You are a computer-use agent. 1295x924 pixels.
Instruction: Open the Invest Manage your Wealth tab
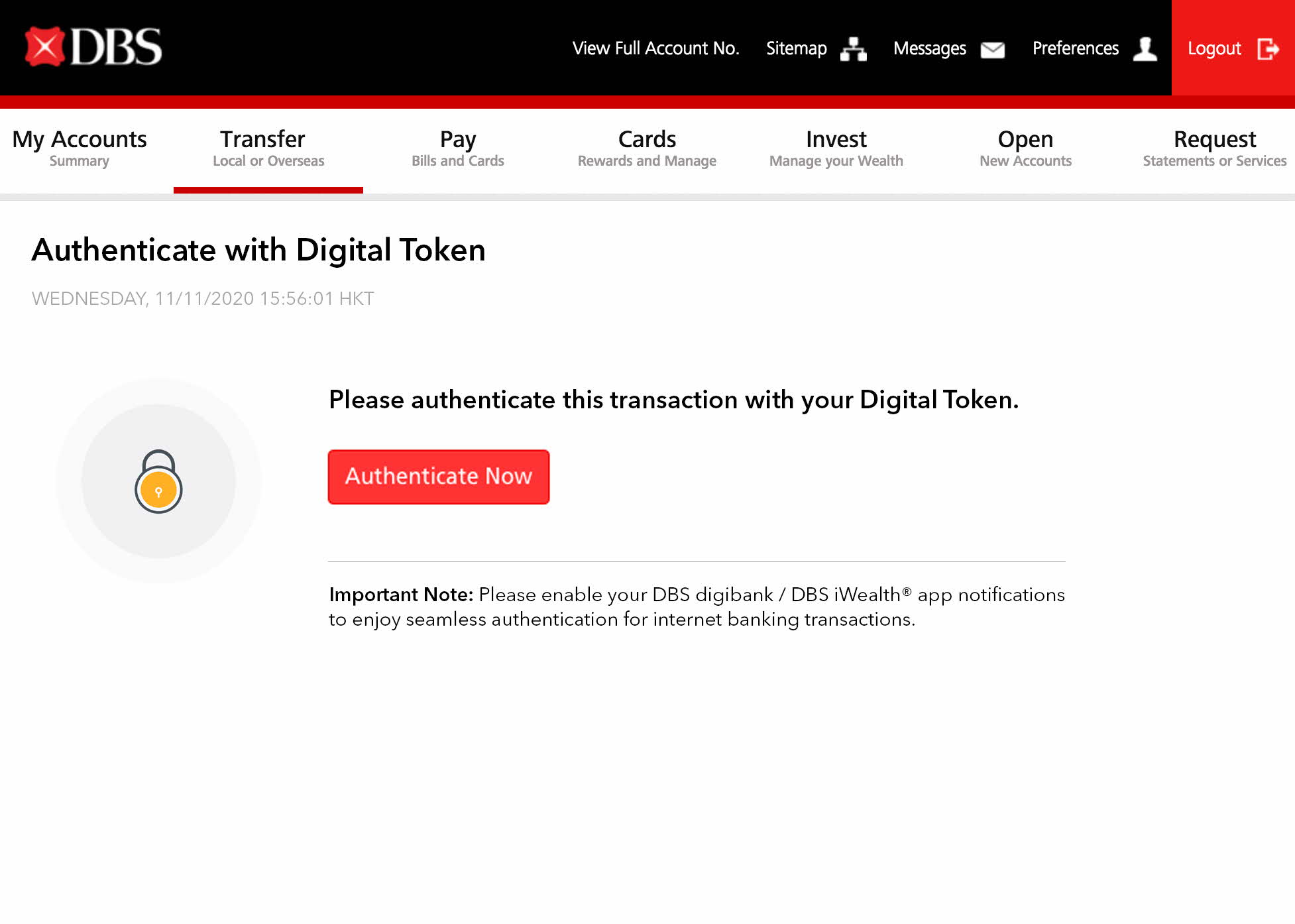pos(836,148)
